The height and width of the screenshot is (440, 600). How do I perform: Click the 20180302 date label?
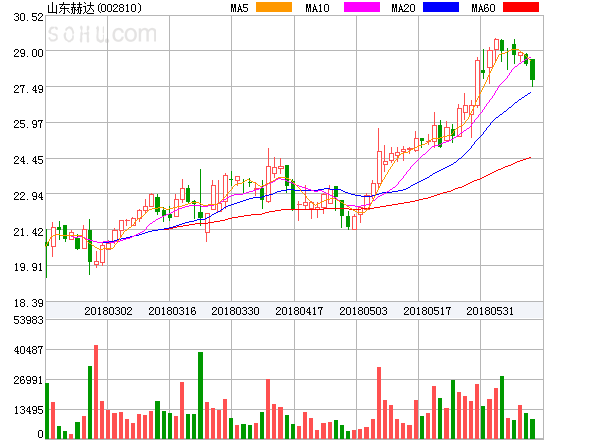pos(108,311)
